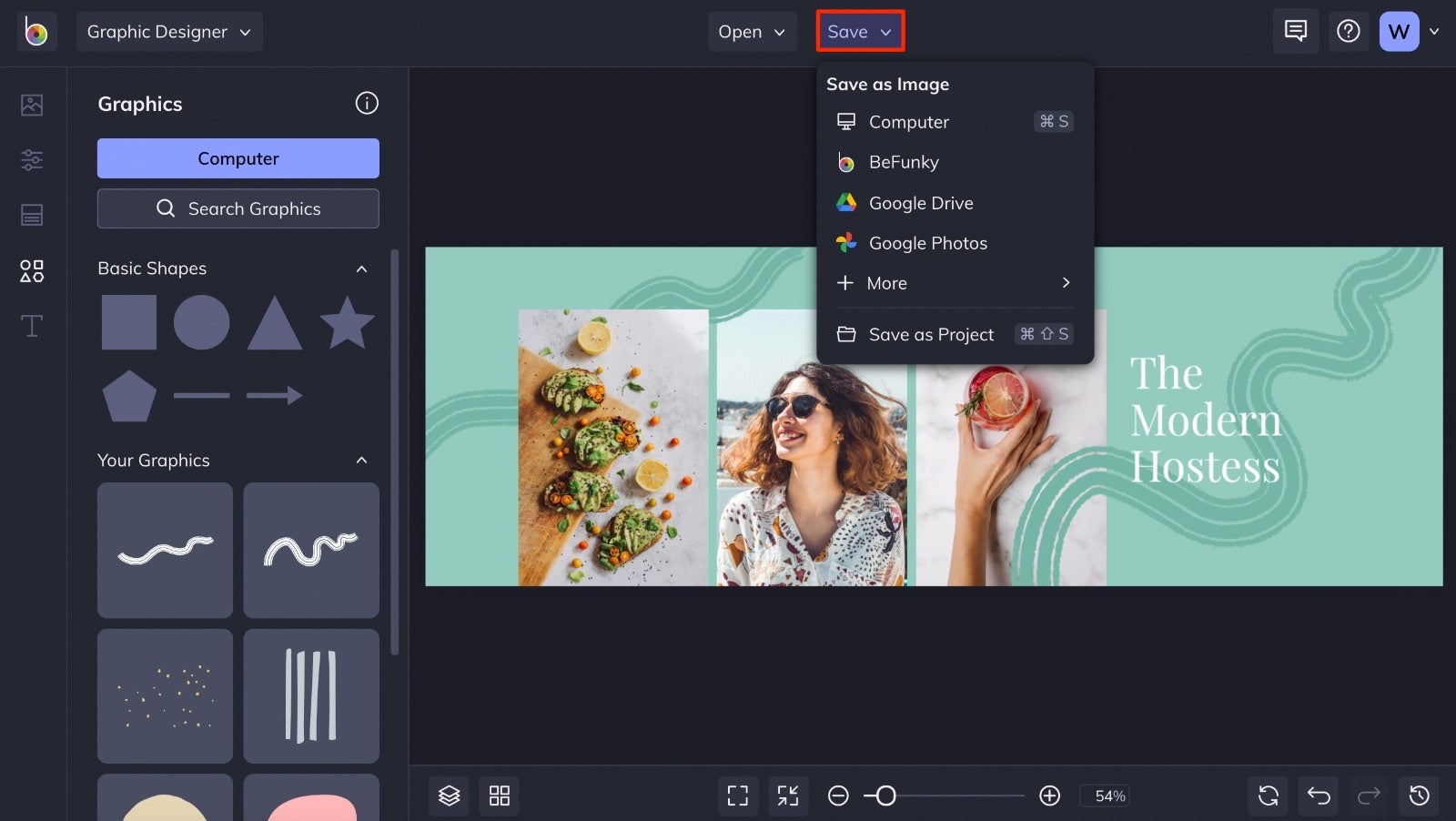The width and height of the screenshot is (1456, 821).
Task: Select the Computer graphics source button
Action: coord(238,157)
